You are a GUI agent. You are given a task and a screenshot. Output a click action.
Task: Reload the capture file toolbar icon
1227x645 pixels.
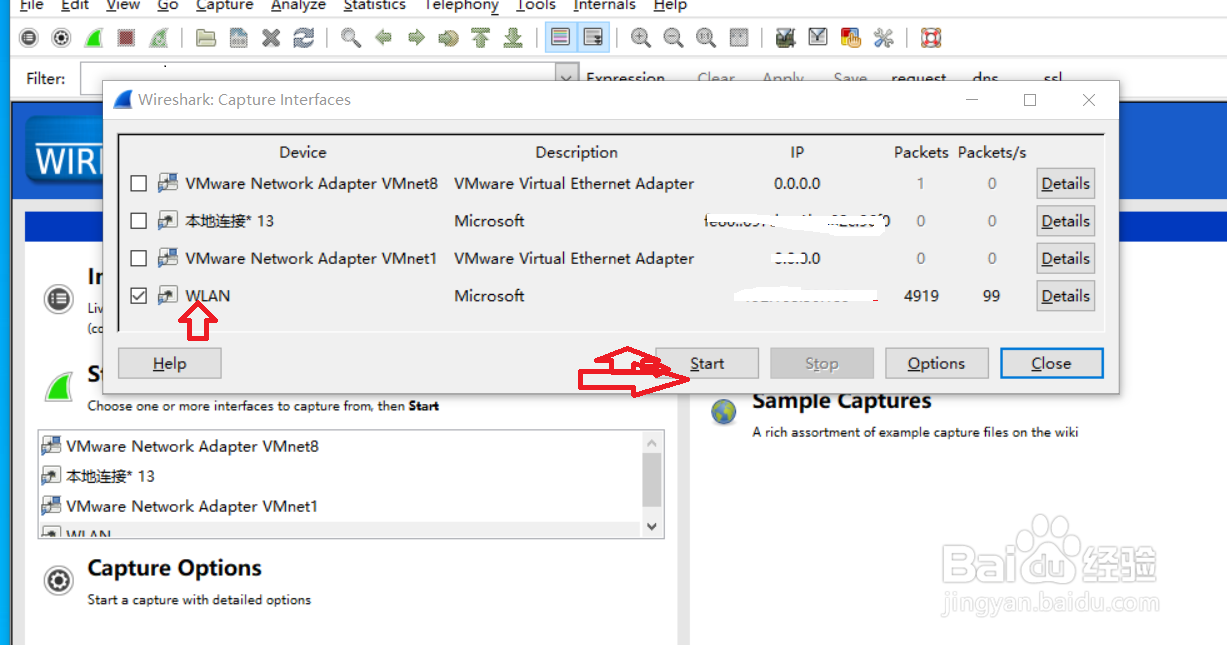(x=303, y=38)
